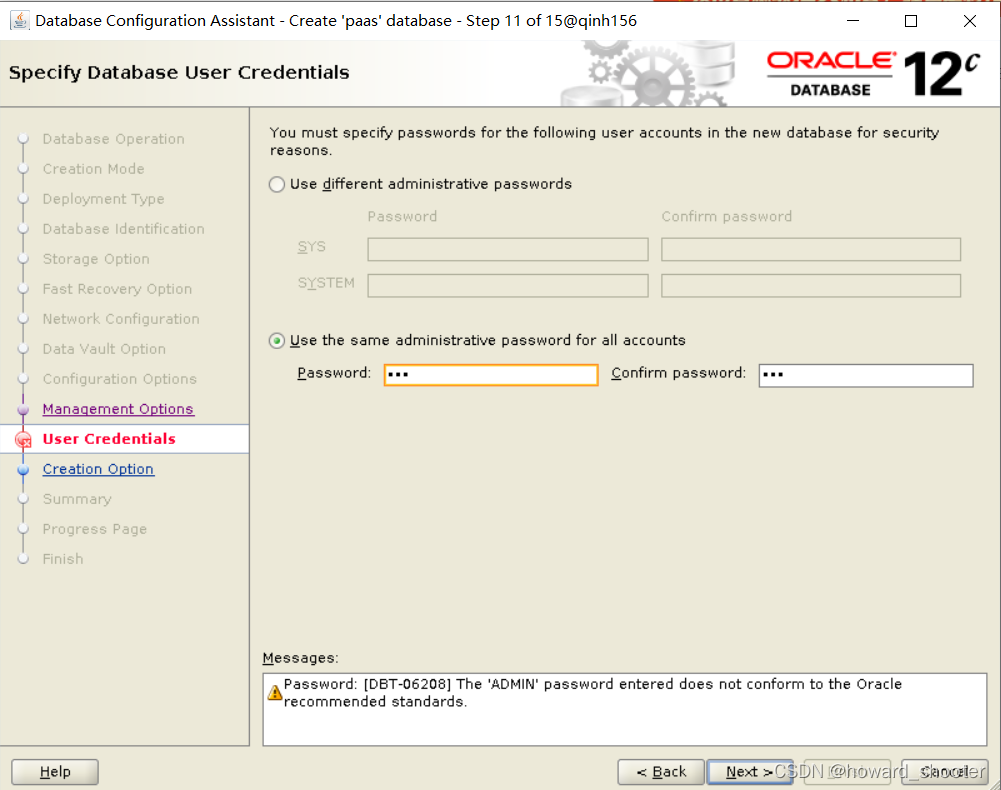Click the Finish step indicator circle
The width and height of the screenshot is (1001, 790).
[x=22, y=558]
